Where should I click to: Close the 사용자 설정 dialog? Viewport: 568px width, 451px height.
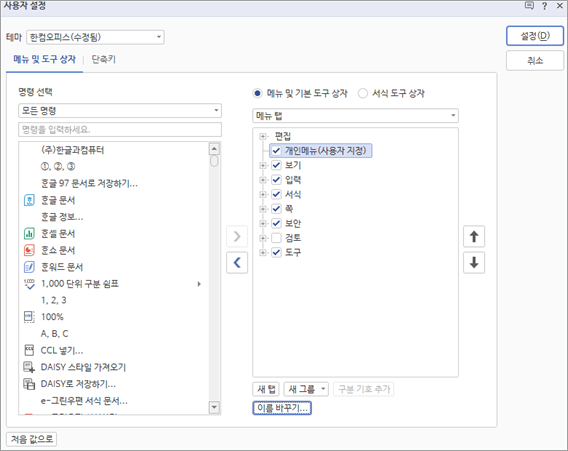(x=560, y=6)
